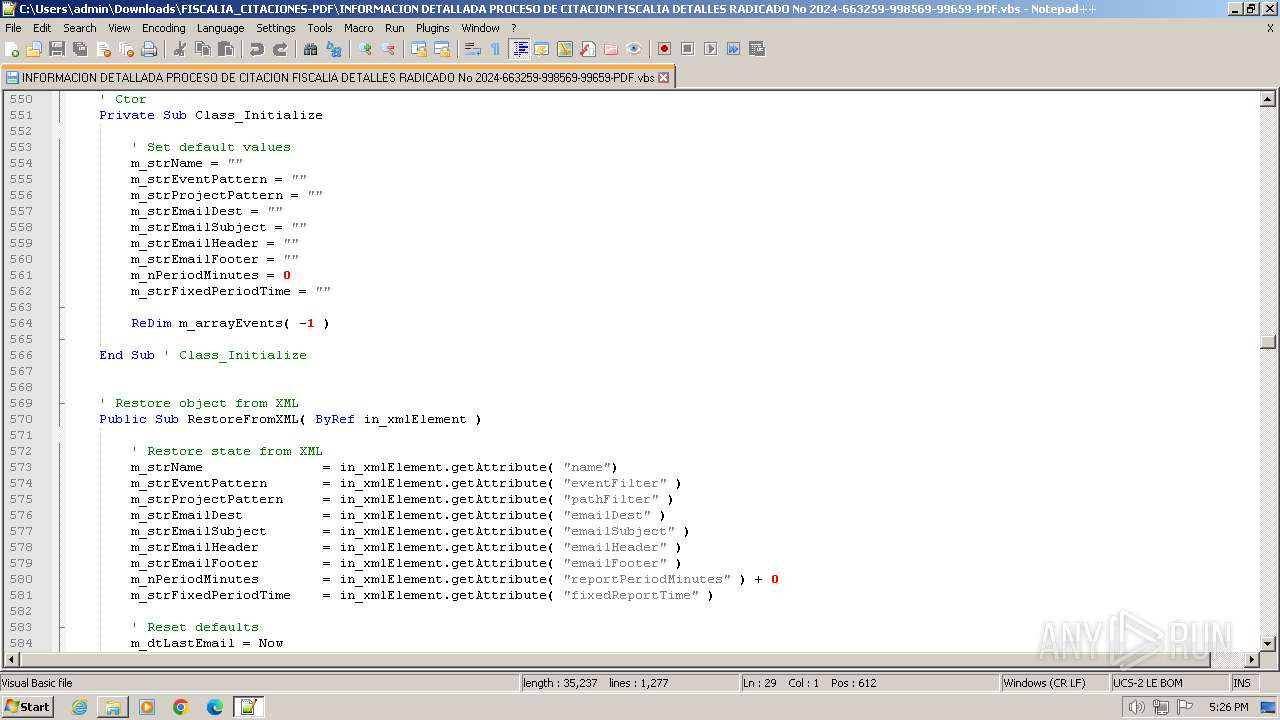Select the INFORMACION DETALLADA .vbs document tab
1280x720 pixels.
(337, 77)
